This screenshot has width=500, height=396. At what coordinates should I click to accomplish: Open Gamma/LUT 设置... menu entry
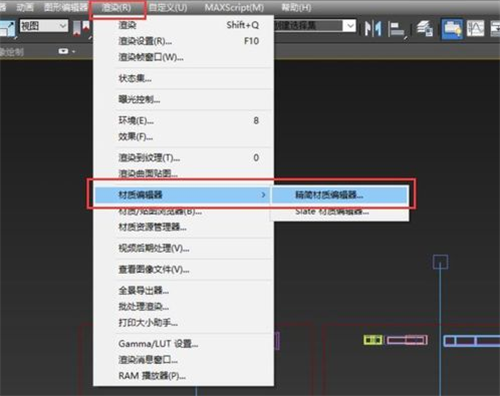point(184,344)
